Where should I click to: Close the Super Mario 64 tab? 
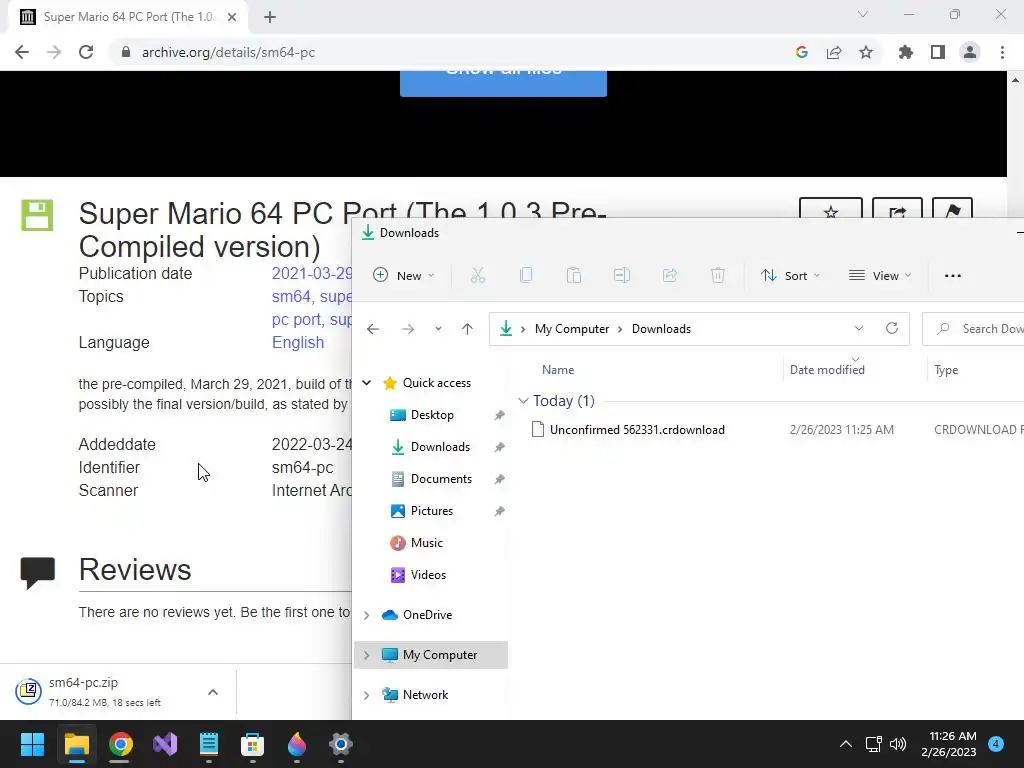232,17
